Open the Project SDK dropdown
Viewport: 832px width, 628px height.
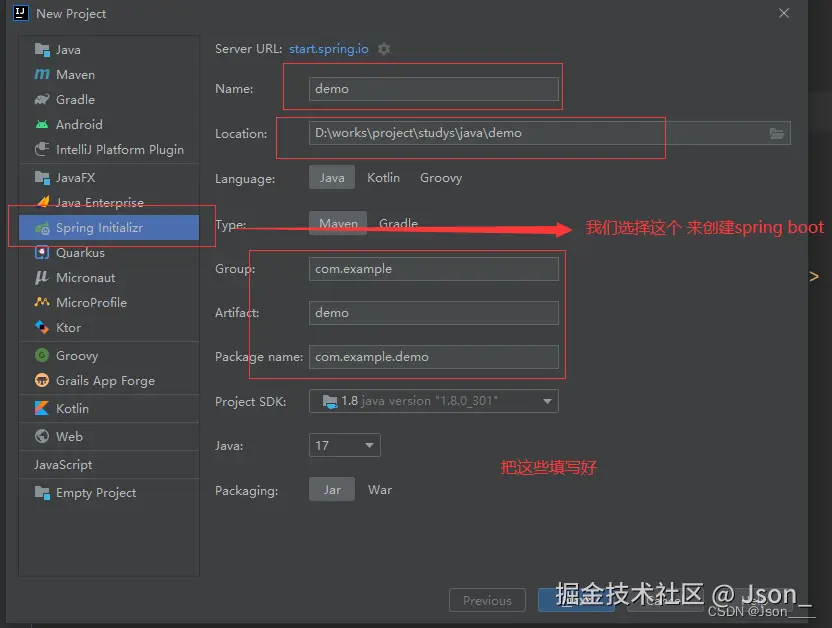pyautogui.click(x=434, y=401)
